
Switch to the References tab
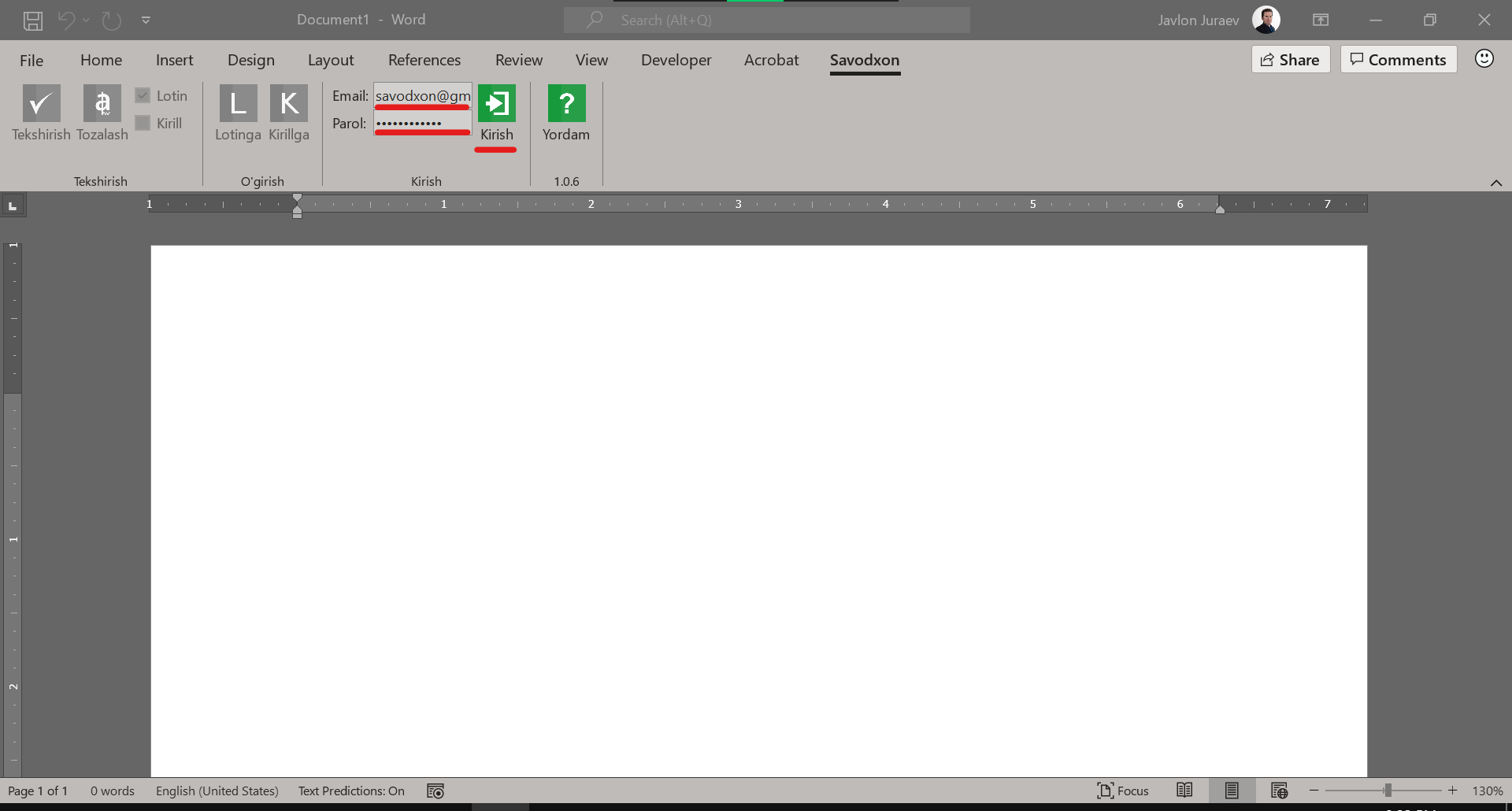424,60
